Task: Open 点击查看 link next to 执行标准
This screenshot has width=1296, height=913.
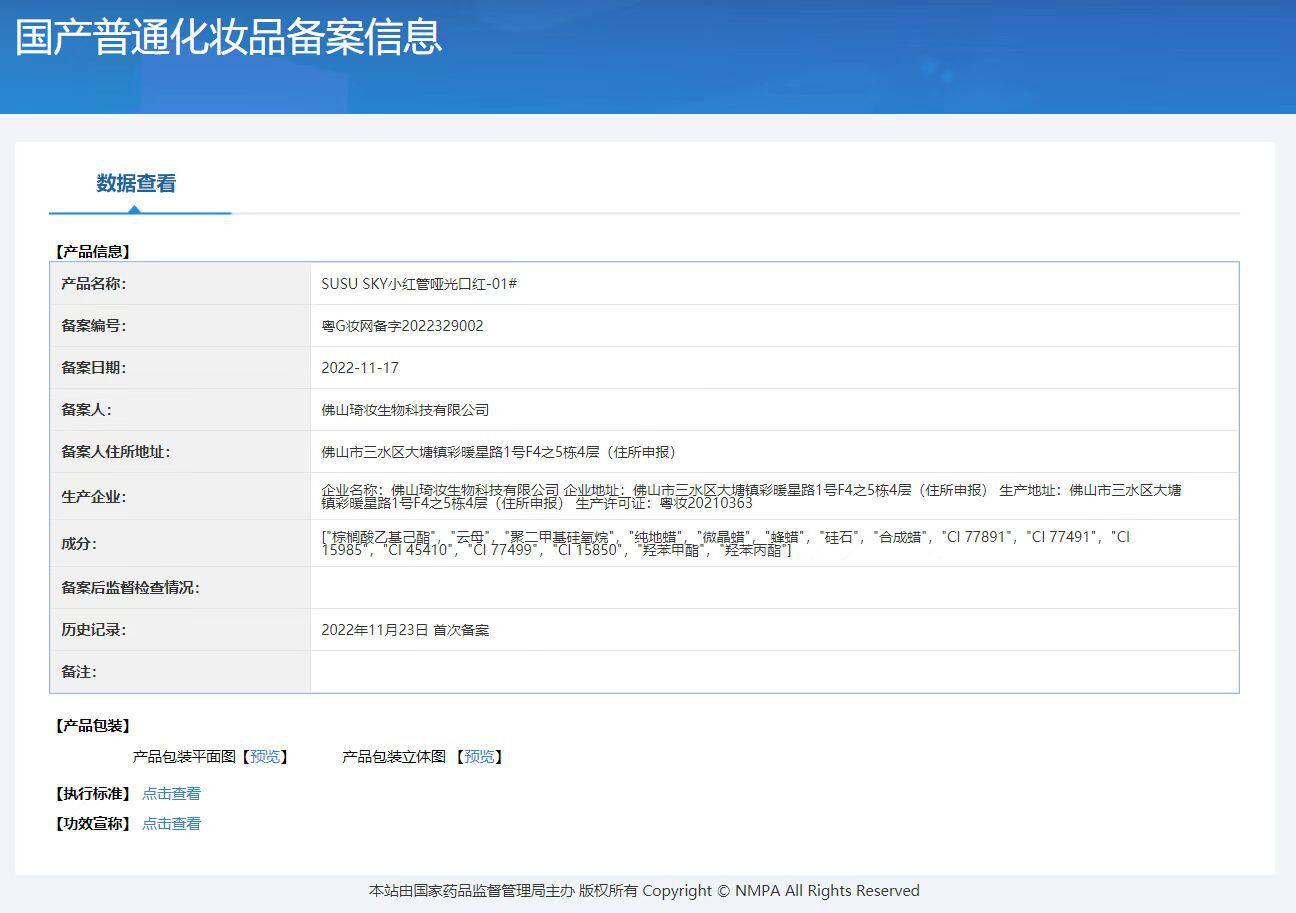Action: tap(171, 794)
